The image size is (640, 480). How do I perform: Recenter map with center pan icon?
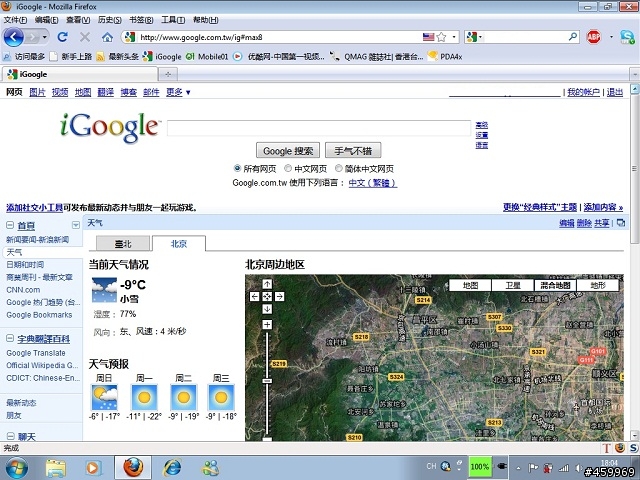[x=267, y=296]
